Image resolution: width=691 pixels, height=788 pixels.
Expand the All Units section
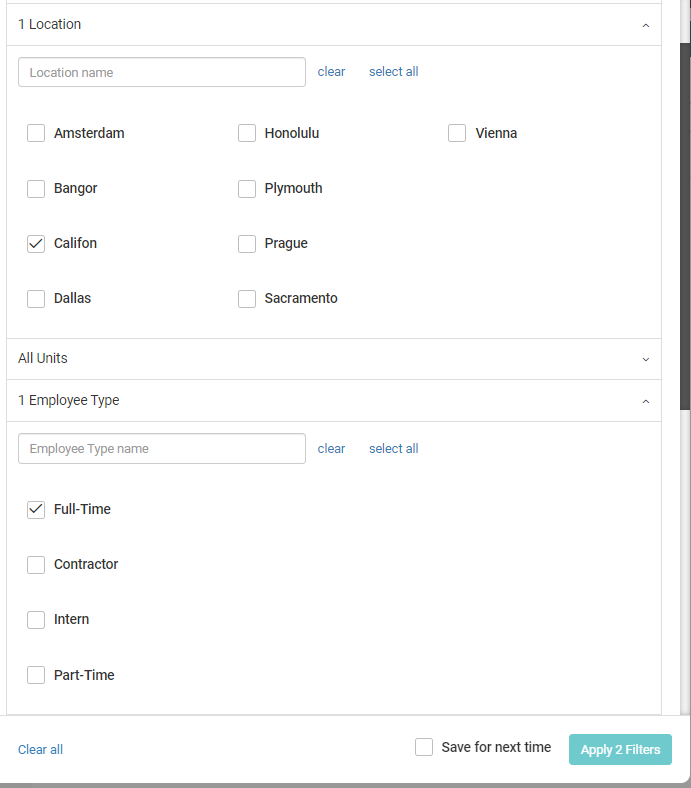pyautogui.click(x=645, y=359)
